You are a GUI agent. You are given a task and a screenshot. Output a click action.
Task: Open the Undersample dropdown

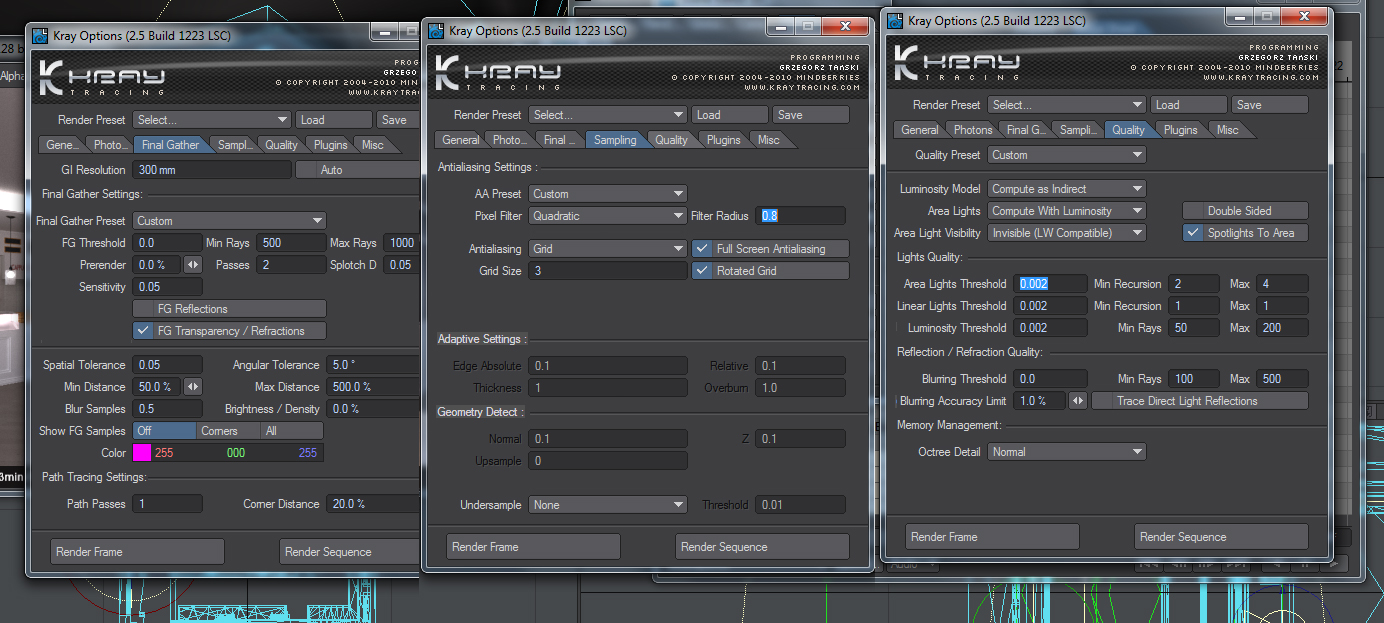pos(607,505)
